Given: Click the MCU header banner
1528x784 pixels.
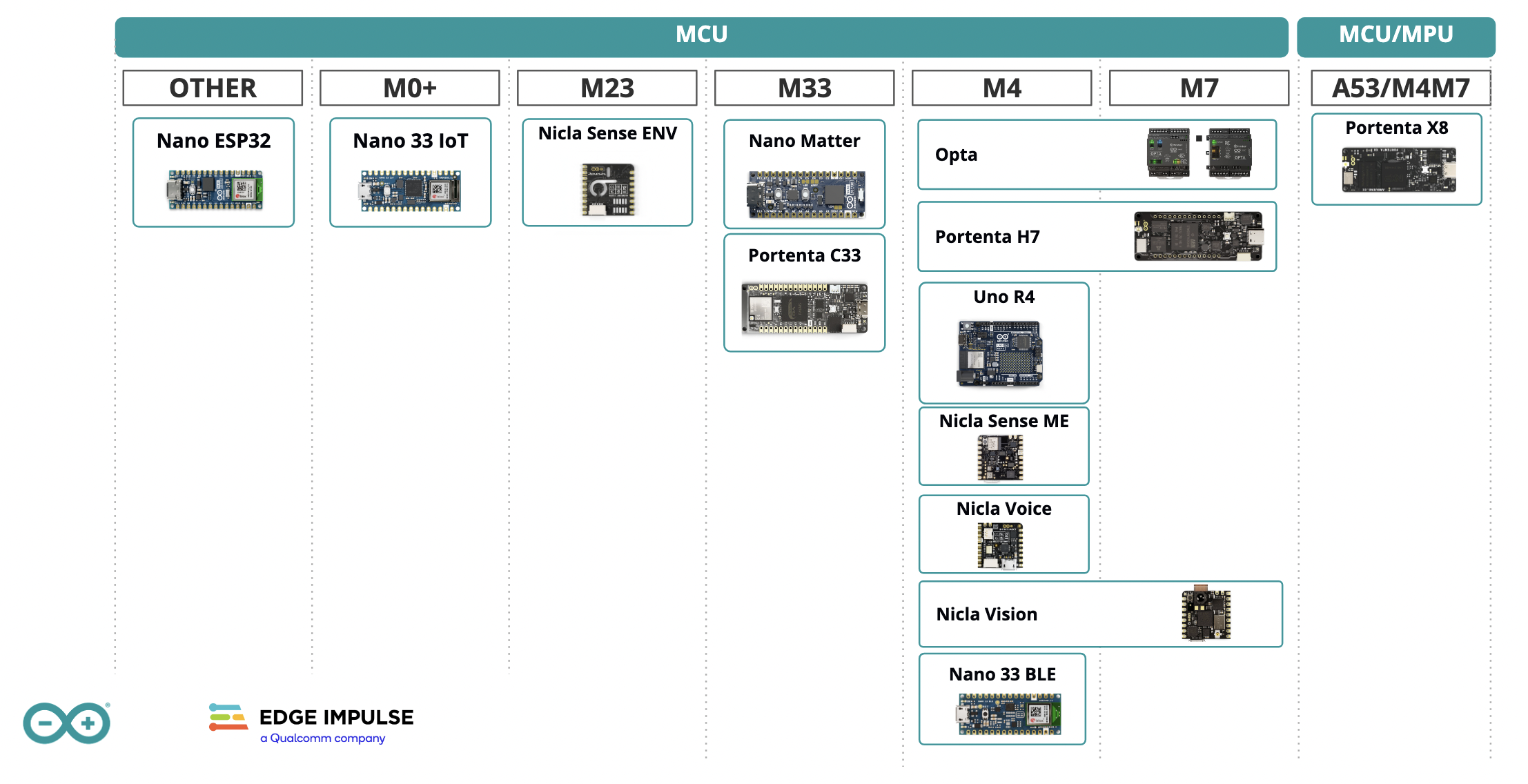Looking at the screenshot, I should point(701,35).
